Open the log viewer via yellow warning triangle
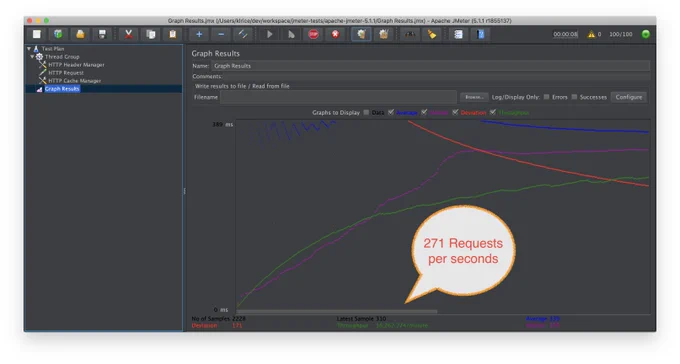 click(591, 34)
